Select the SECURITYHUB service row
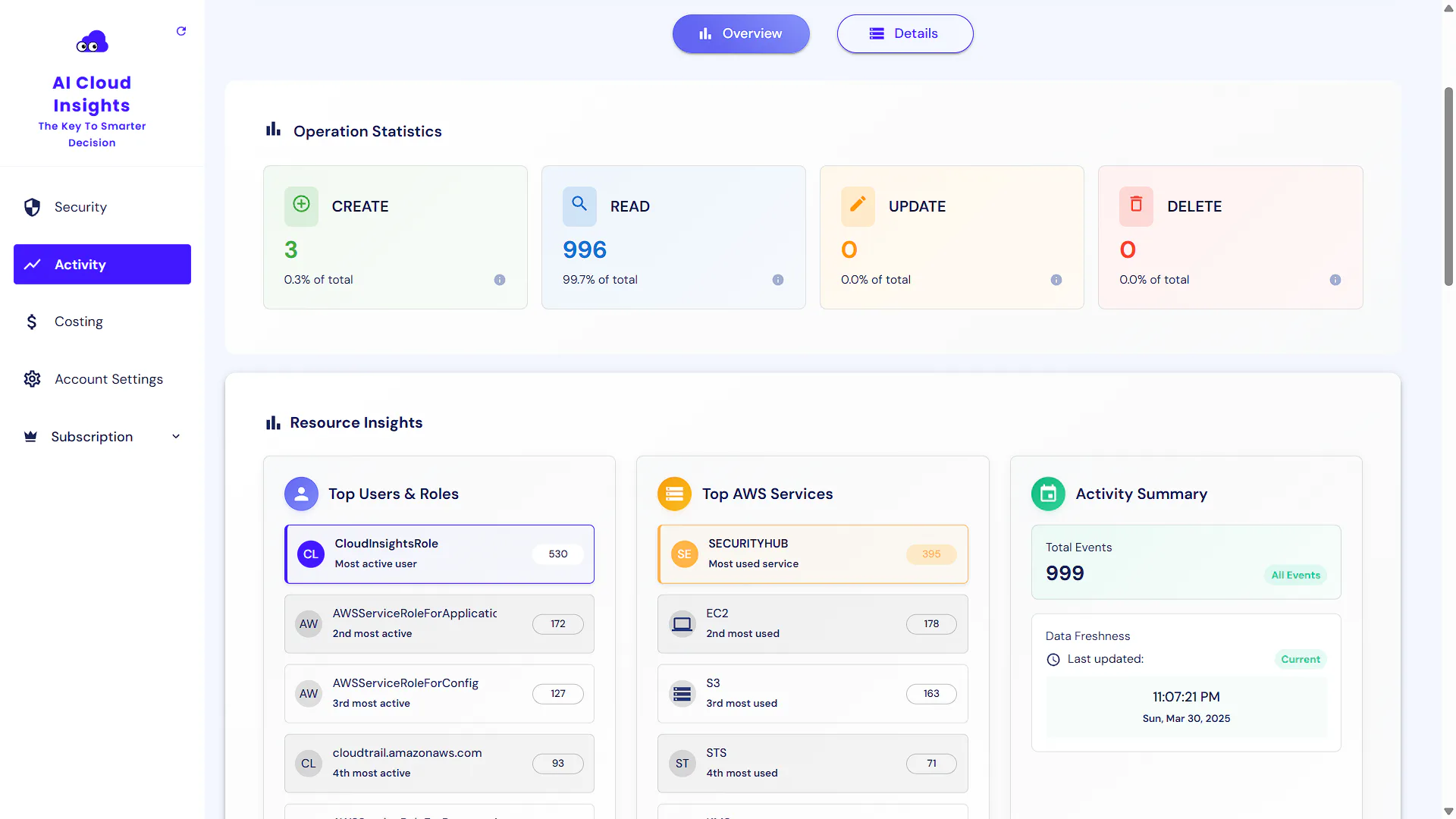1456x819 pixels. pyautogui.click(x=813, y=554)
